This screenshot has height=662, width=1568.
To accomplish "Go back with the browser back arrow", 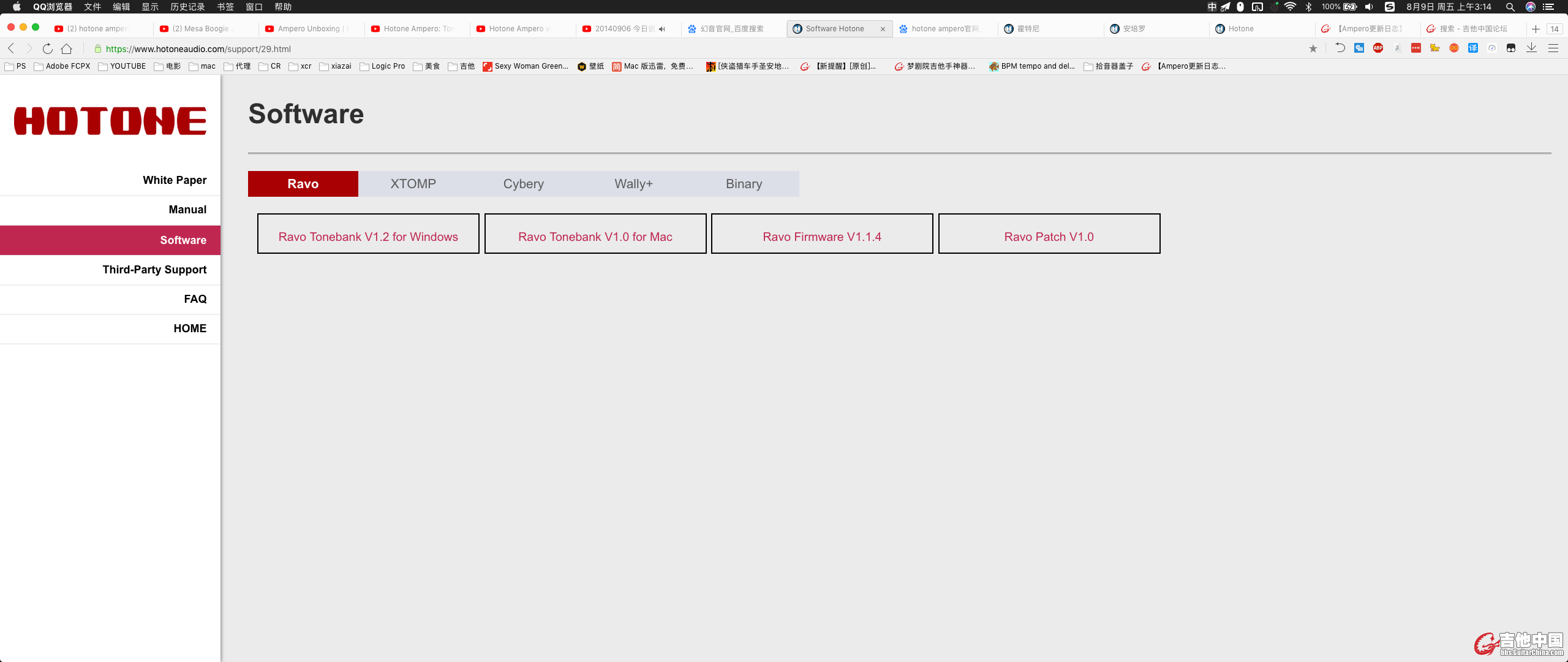I will point(11,48).
